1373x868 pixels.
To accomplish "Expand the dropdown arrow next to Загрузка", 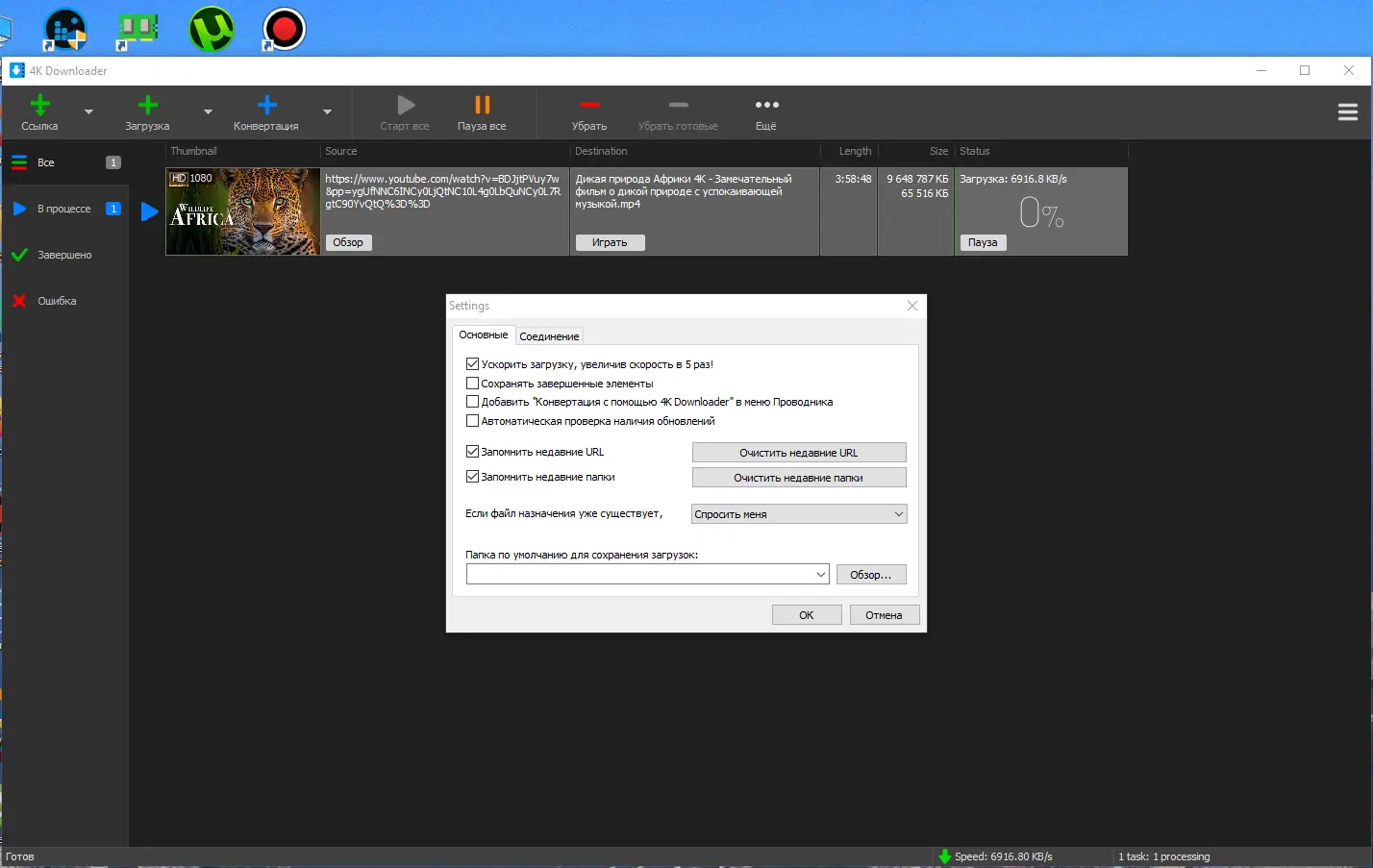I will [208, 112].
